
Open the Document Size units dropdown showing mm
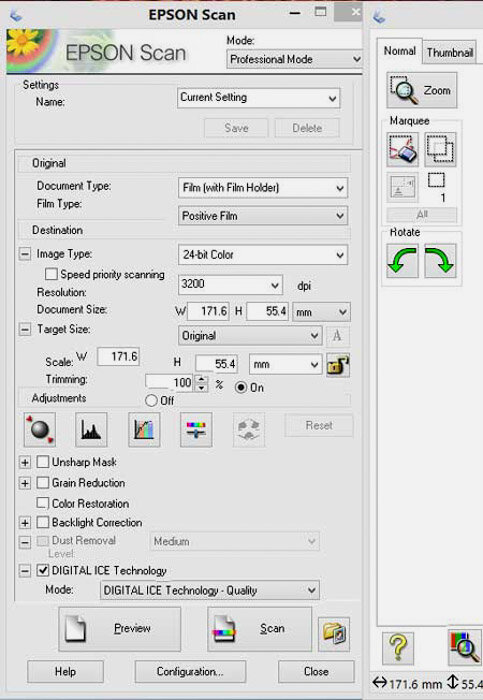tap(321, 312)
